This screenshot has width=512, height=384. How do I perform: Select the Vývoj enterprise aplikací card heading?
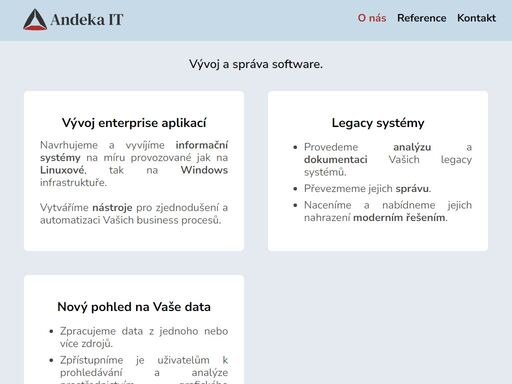coord(134,123)
